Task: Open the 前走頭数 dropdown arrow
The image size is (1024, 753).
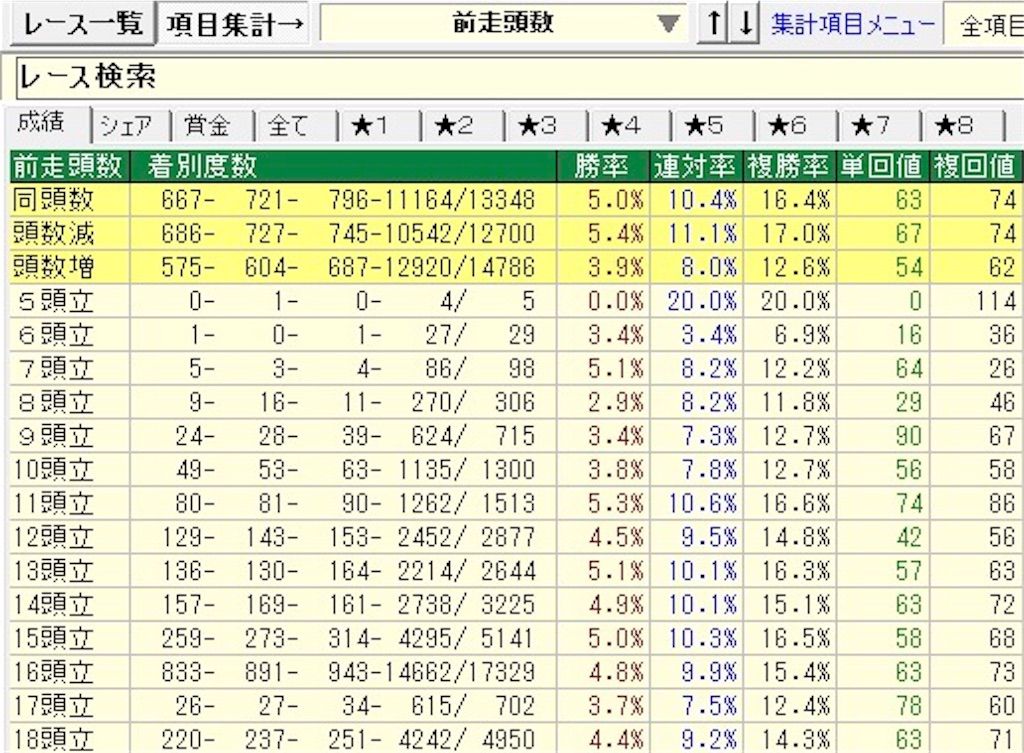Action: pos(667,24)
